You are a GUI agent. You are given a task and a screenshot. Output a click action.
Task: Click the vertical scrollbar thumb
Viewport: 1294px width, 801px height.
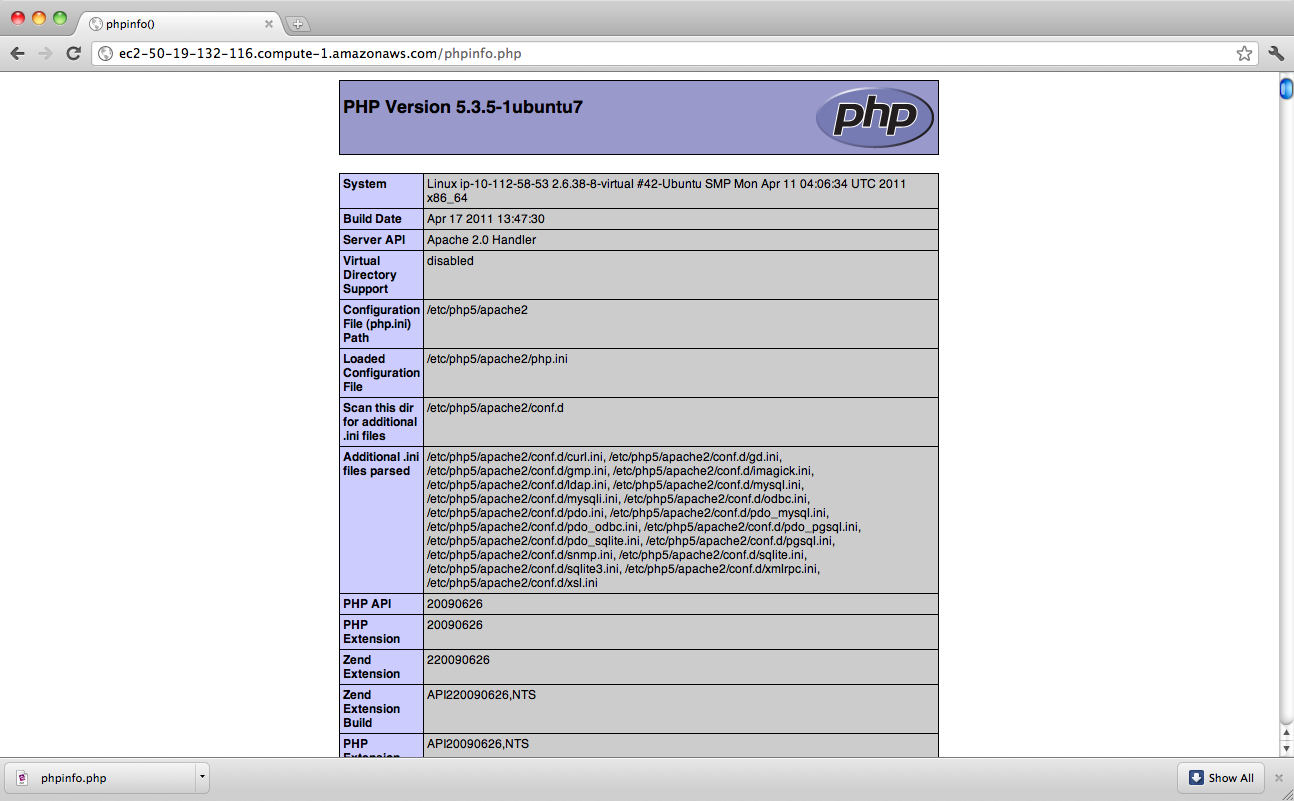tap(1286, 89)
